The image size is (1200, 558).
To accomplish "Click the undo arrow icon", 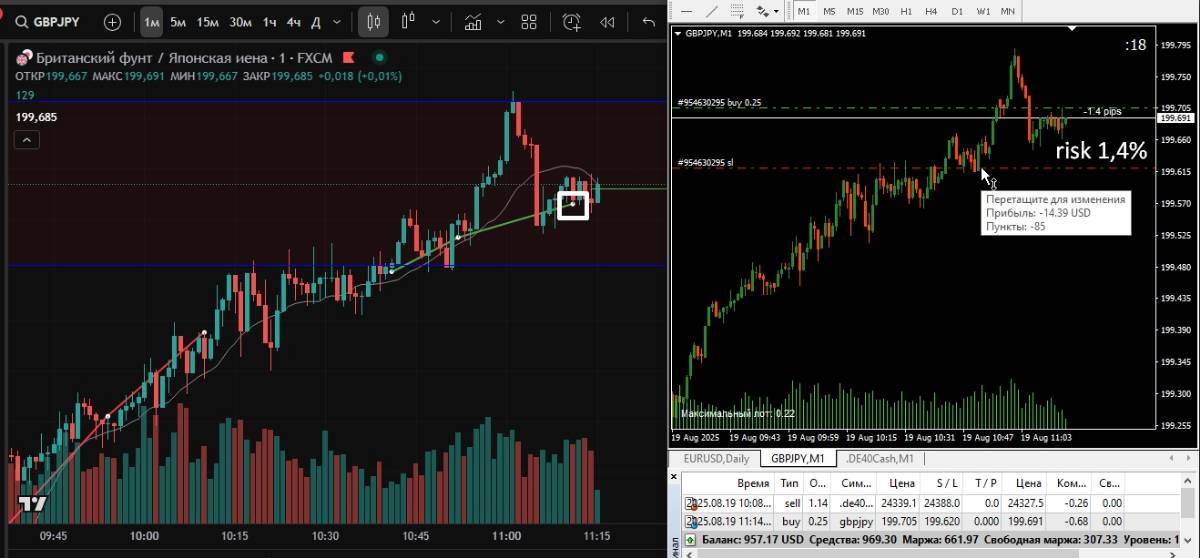I will (649, 21).
